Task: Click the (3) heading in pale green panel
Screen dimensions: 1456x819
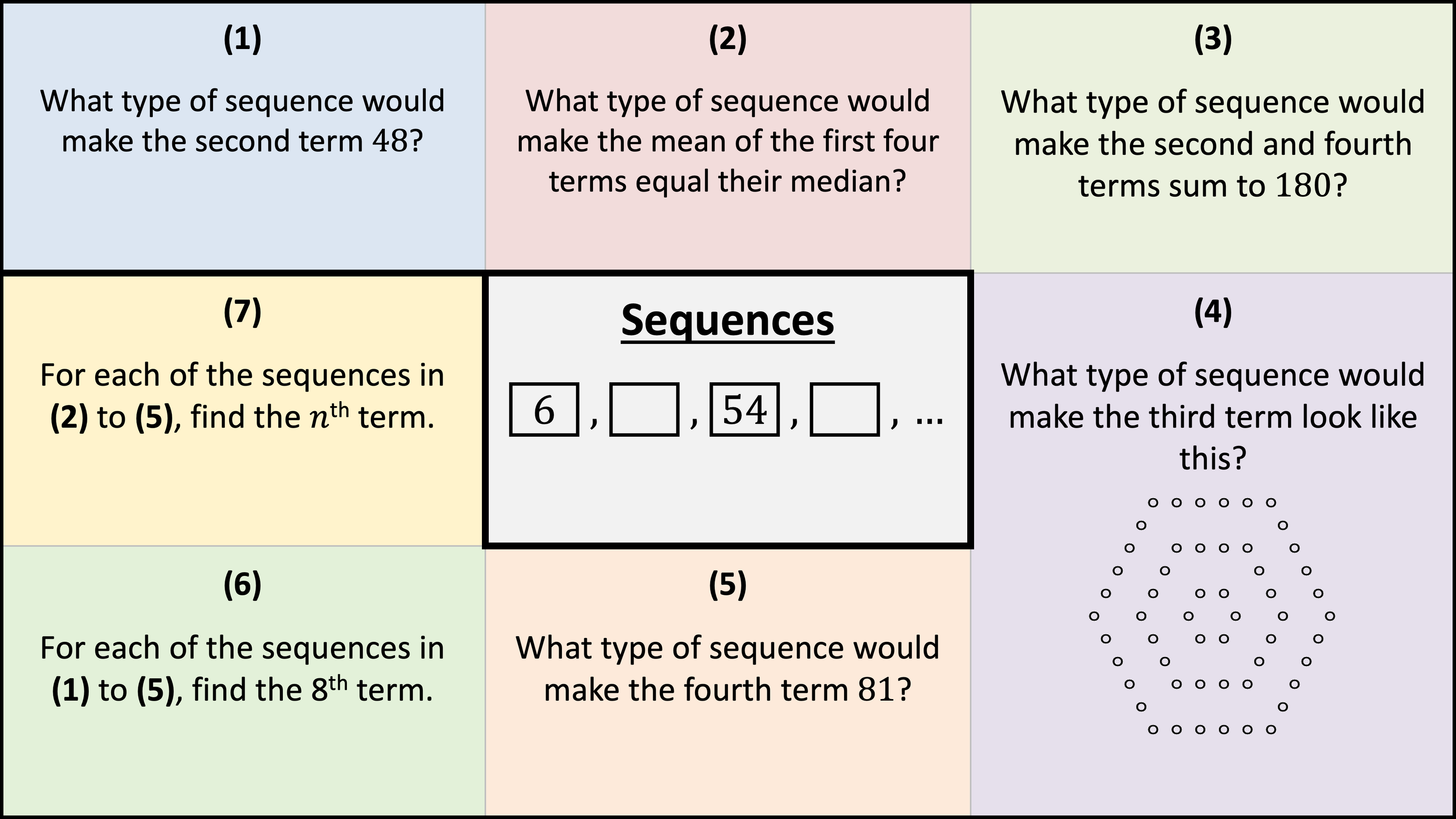Action: click(1213, 40)
